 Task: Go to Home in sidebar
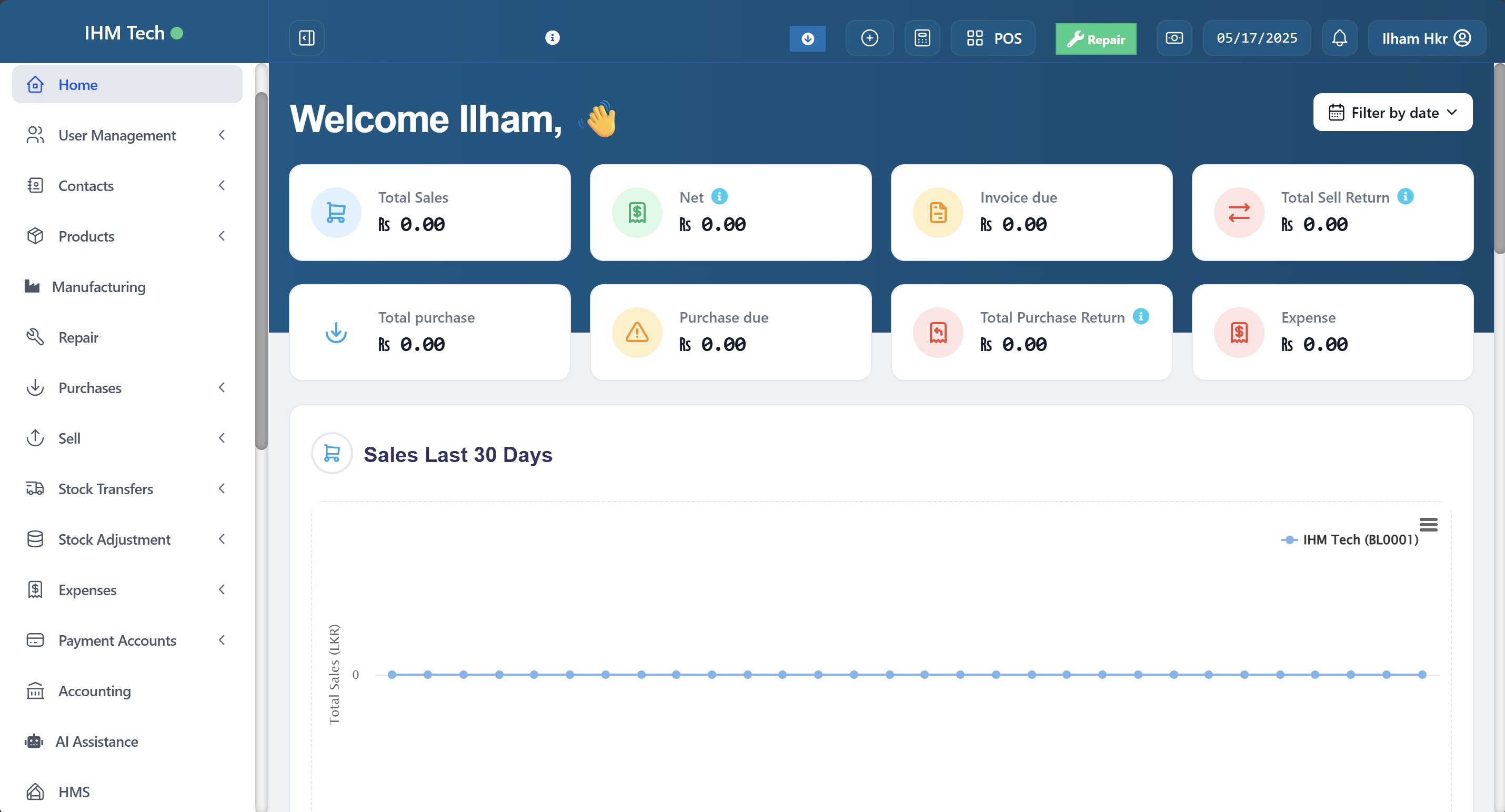[x=127, y=85]
